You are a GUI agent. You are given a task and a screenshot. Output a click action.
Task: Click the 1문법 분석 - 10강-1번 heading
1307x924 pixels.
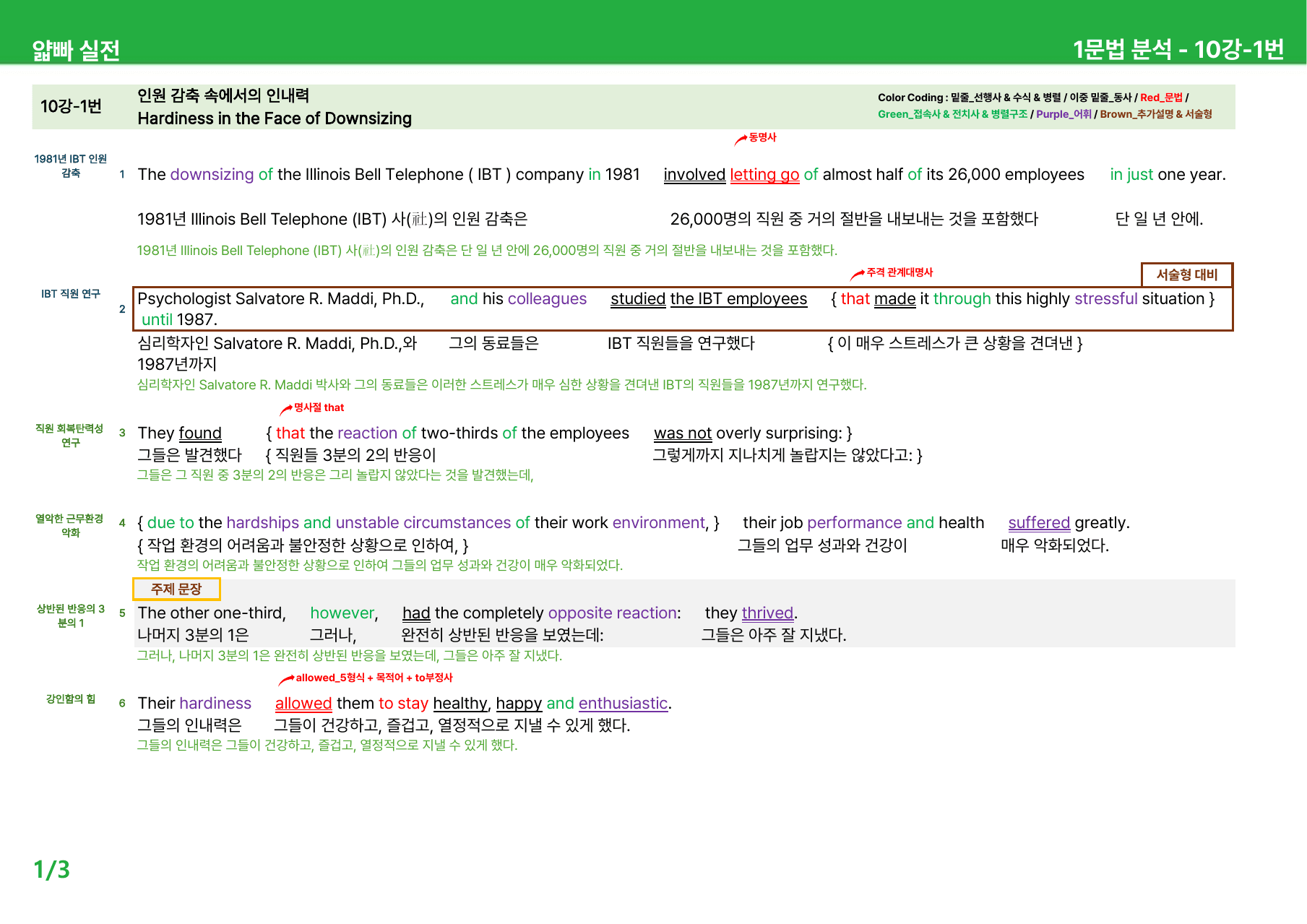[x=1178, y=49]
